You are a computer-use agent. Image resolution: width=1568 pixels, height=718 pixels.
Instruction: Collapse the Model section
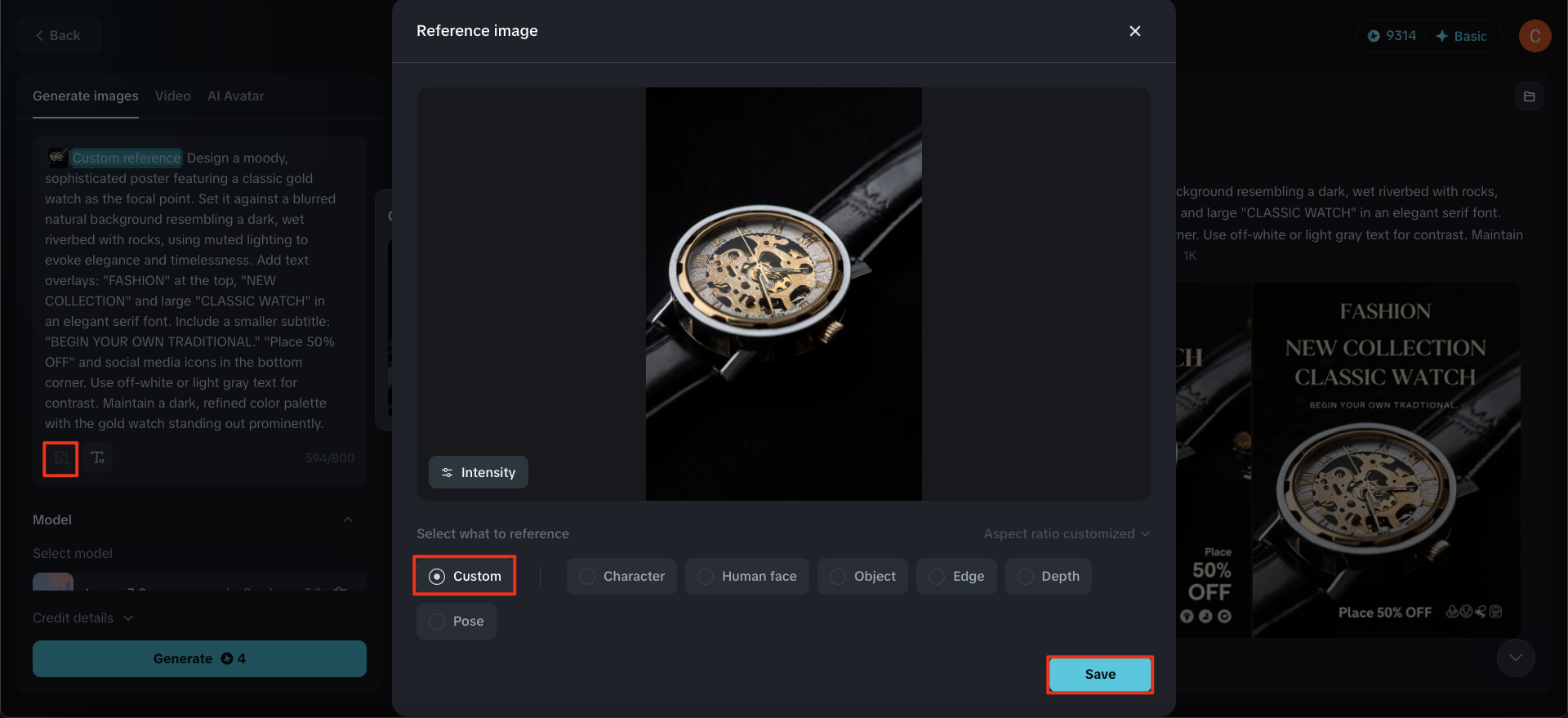point(348,520)
